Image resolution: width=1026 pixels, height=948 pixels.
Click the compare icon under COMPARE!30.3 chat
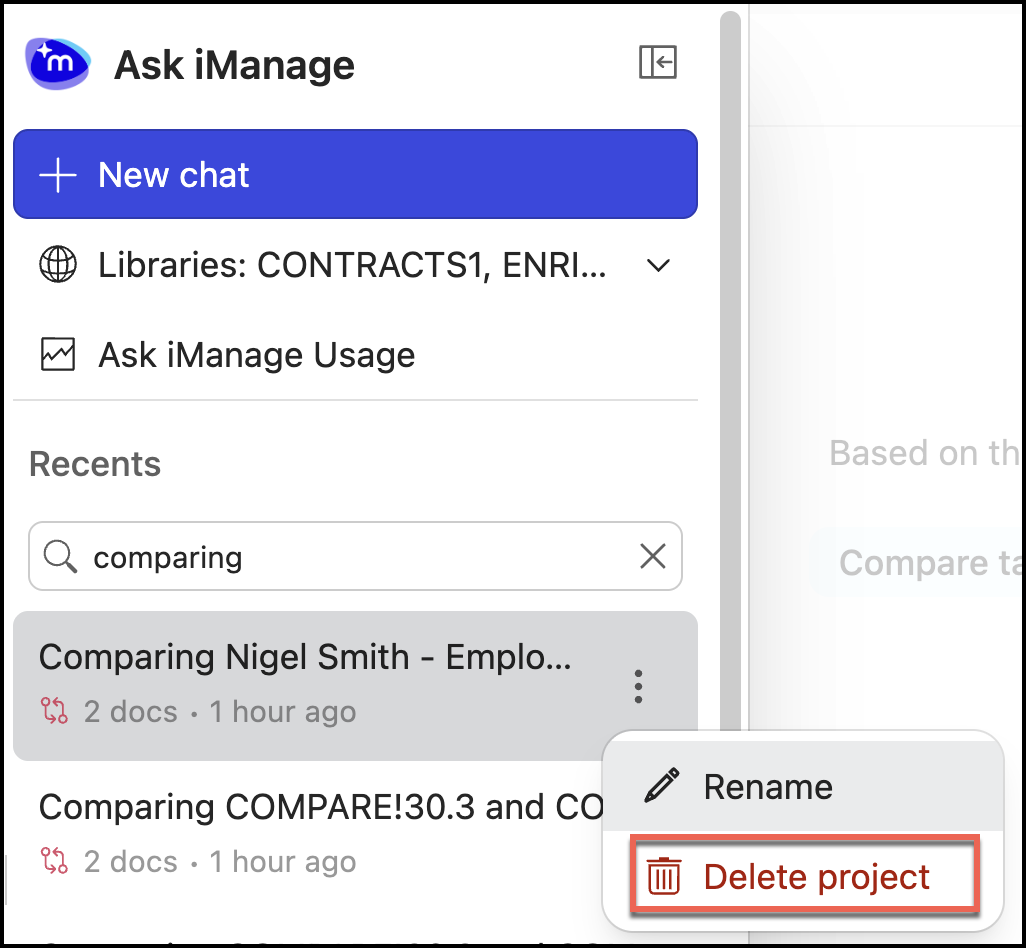click(53, 862)
